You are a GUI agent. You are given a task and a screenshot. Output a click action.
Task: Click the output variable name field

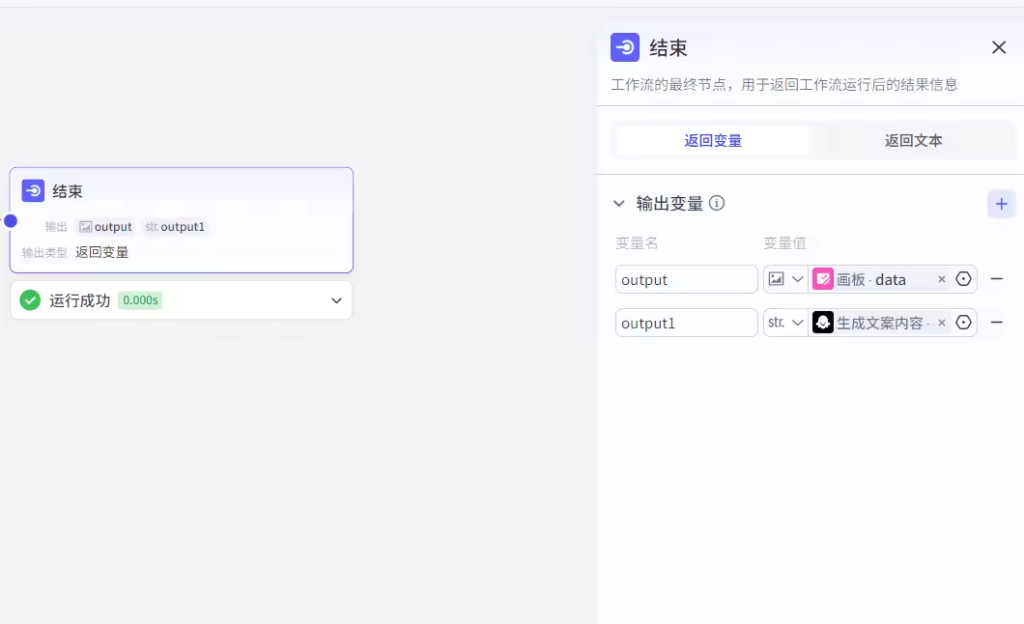coord(686,279)
